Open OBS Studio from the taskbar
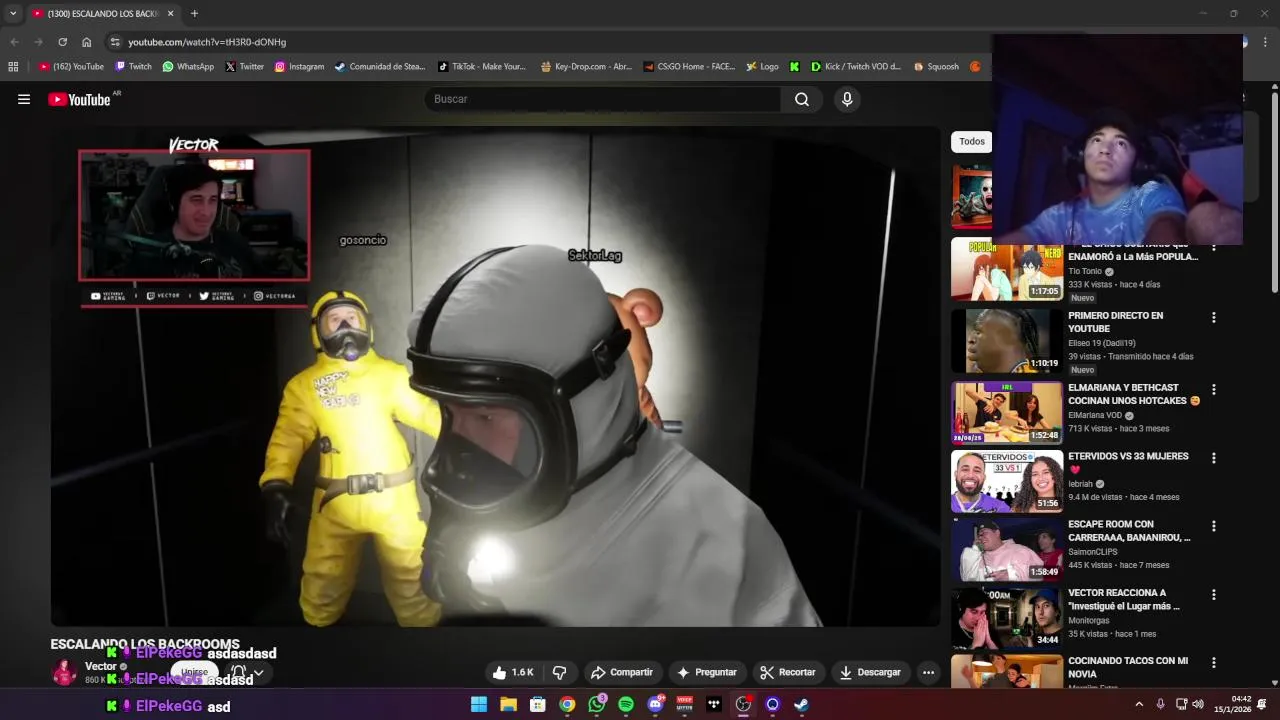Viewport: 1280px width, 720px height. (743, 704)
